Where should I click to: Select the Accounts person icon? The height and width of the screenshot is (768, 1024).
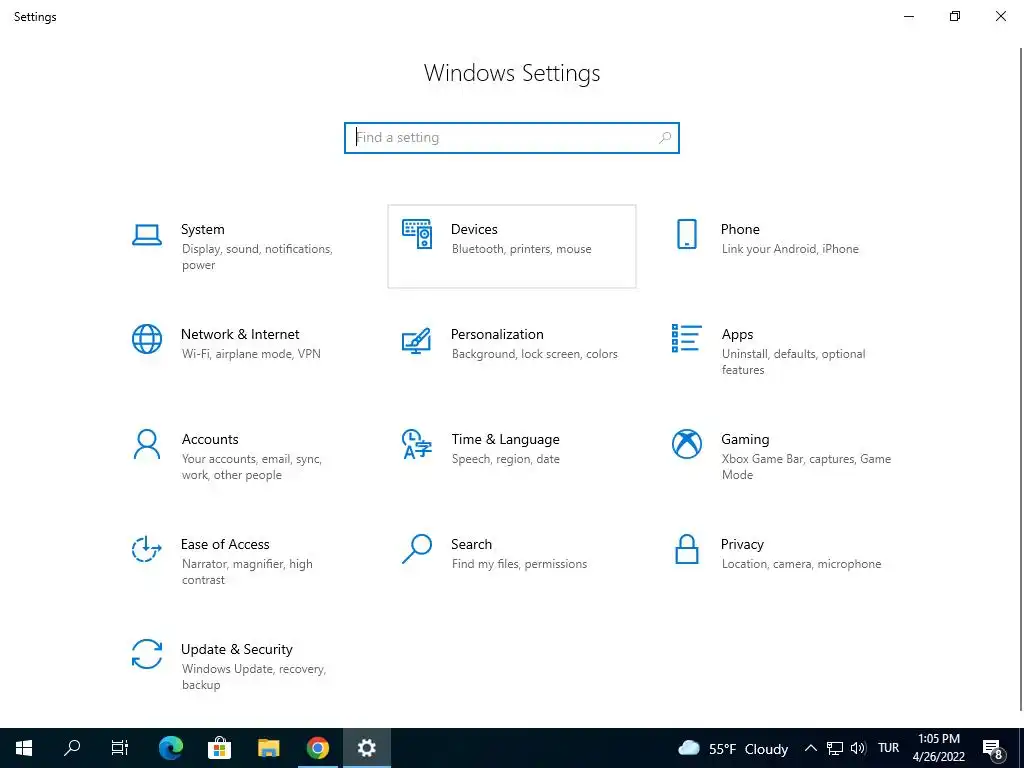[x=147, y=445]
